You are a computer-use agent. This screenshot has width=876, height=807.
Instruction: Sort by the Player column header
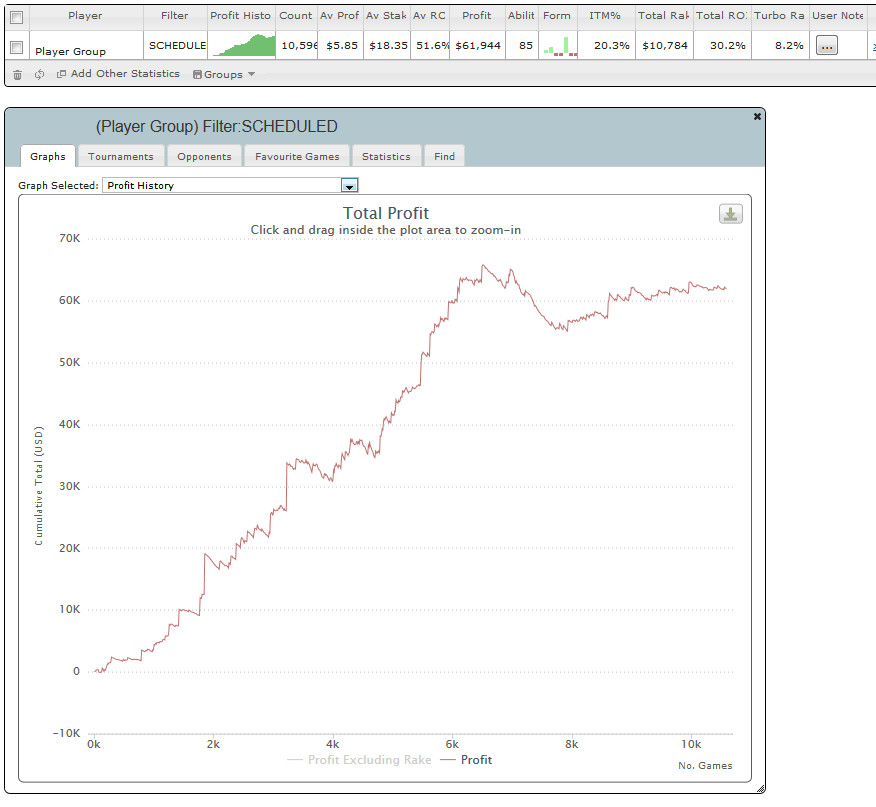[85, 16]
